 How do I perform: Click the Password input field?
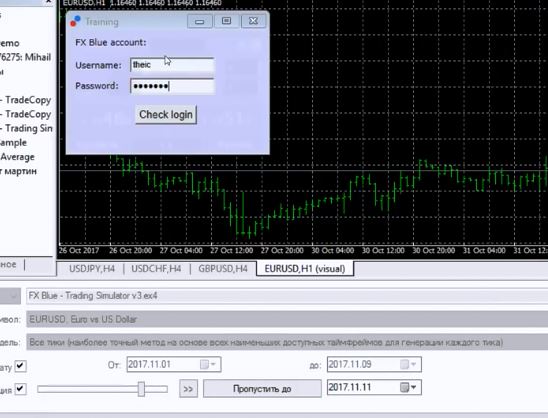click(x=172, y=86)
